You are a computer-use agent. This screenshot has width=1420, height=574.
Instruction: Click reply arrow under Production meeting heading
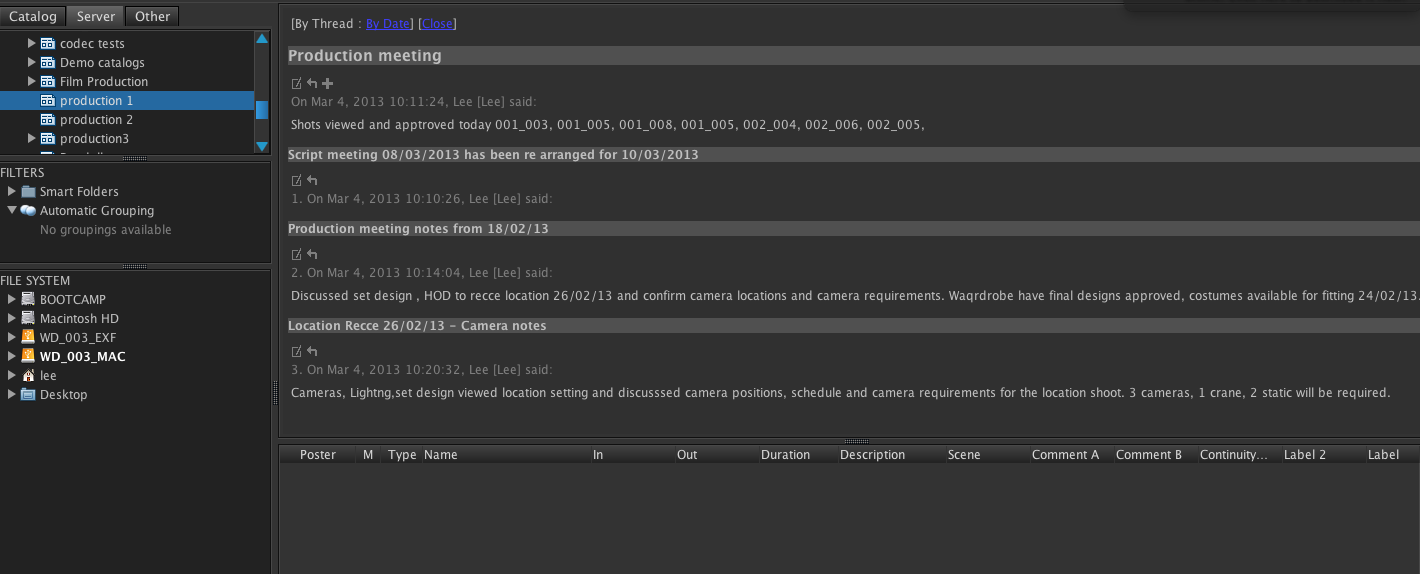[x=312, y=84]
